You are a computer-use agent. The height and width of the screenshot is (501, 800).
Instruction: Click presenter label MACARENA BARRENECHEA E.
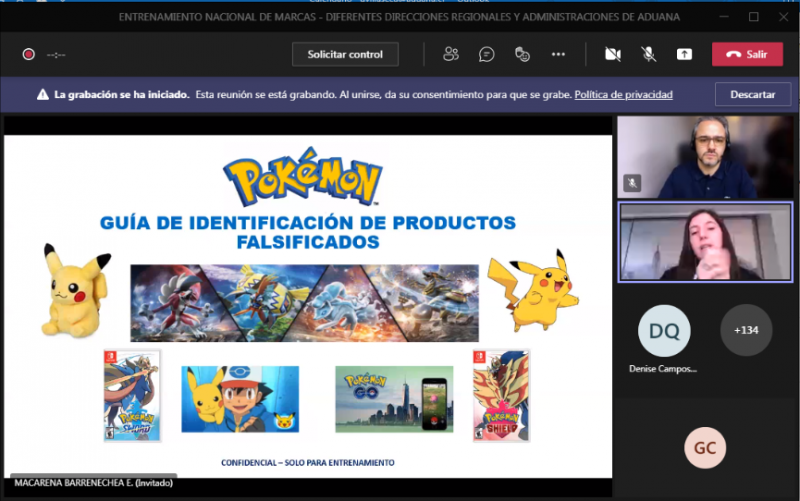coord(93,483)
